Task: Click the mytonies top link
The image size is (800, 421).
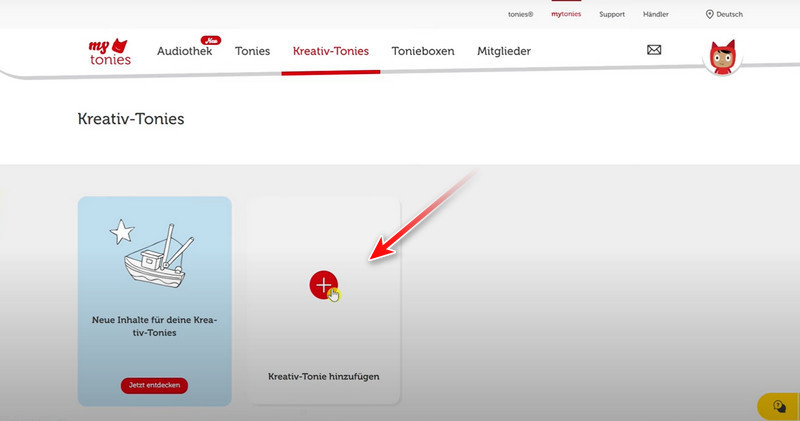Action: click(x=566, y=14)
